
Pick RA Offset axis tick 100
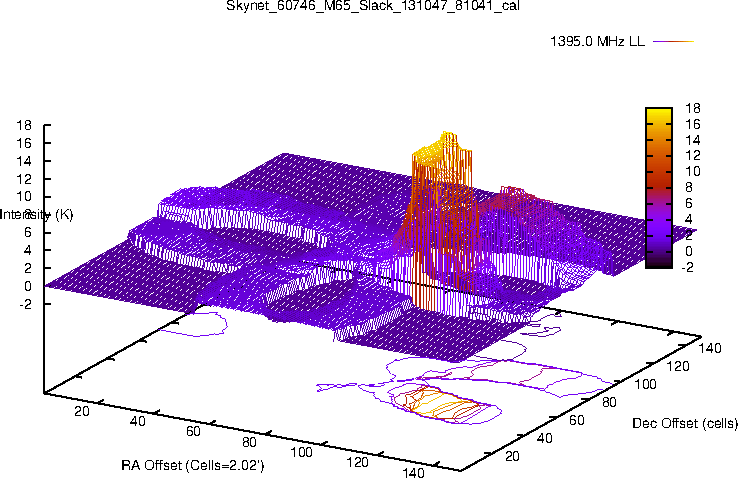pos(301,452)
